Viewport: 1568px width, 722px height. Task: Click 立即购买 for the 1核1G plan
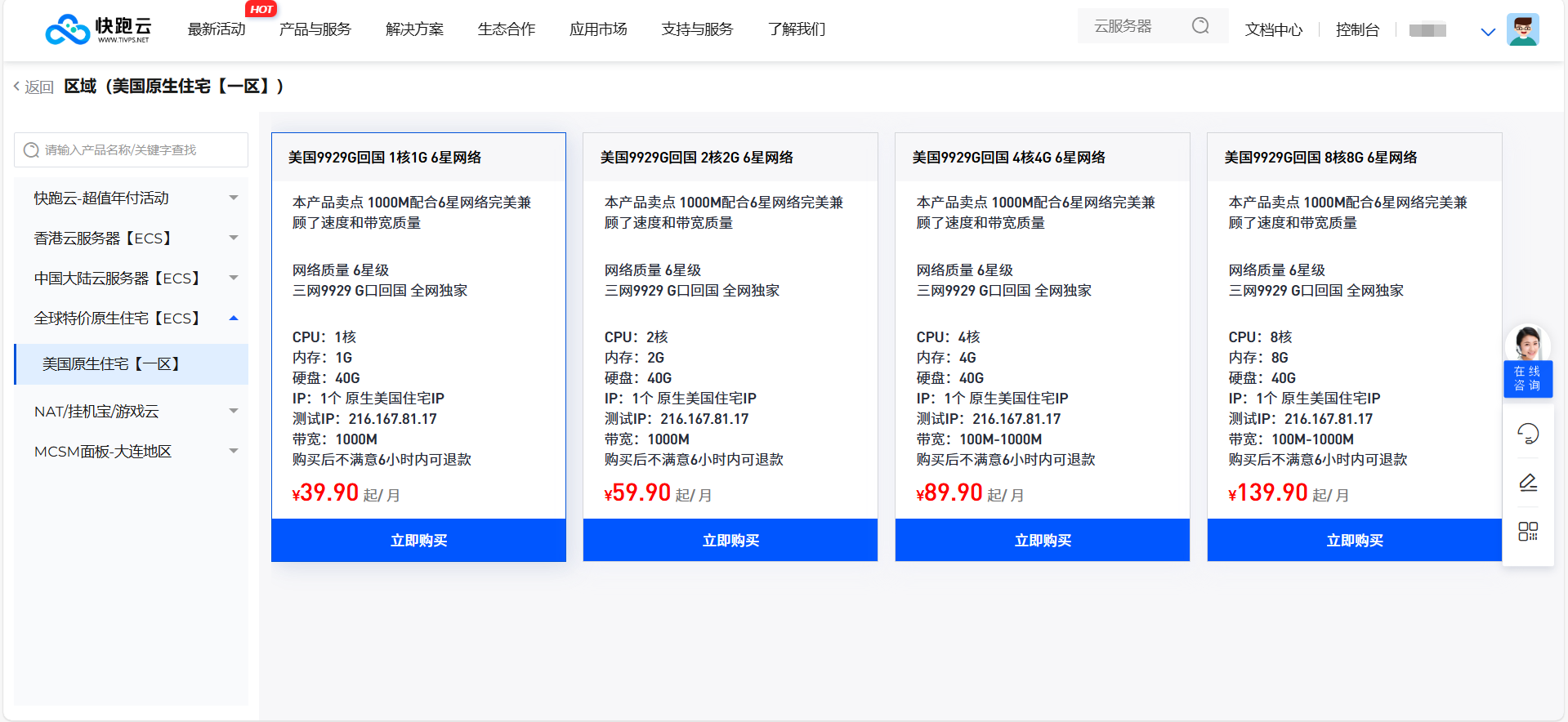pos(418,540)
